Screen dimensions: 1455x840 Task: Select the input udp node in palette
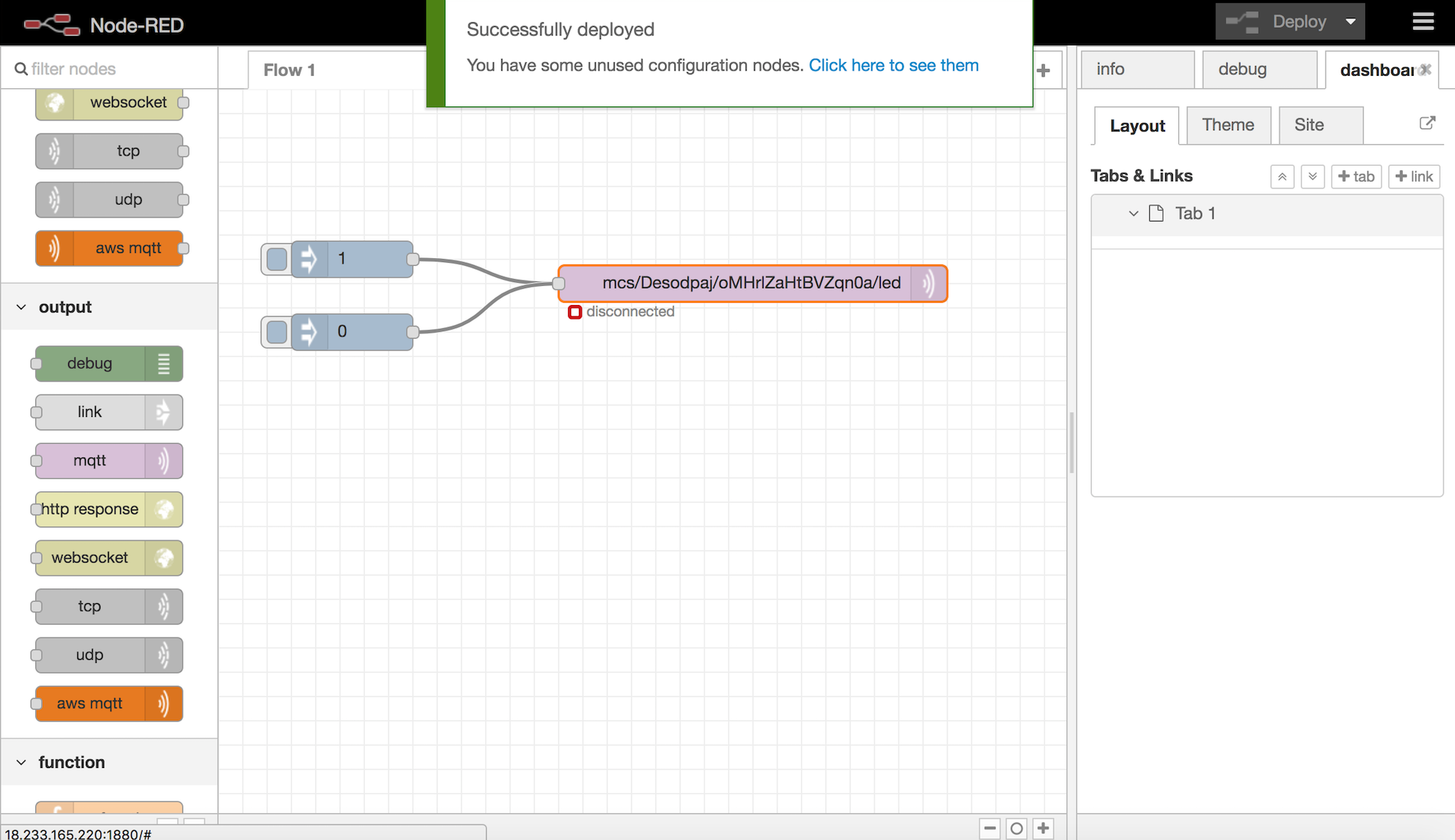click(109, 199)
